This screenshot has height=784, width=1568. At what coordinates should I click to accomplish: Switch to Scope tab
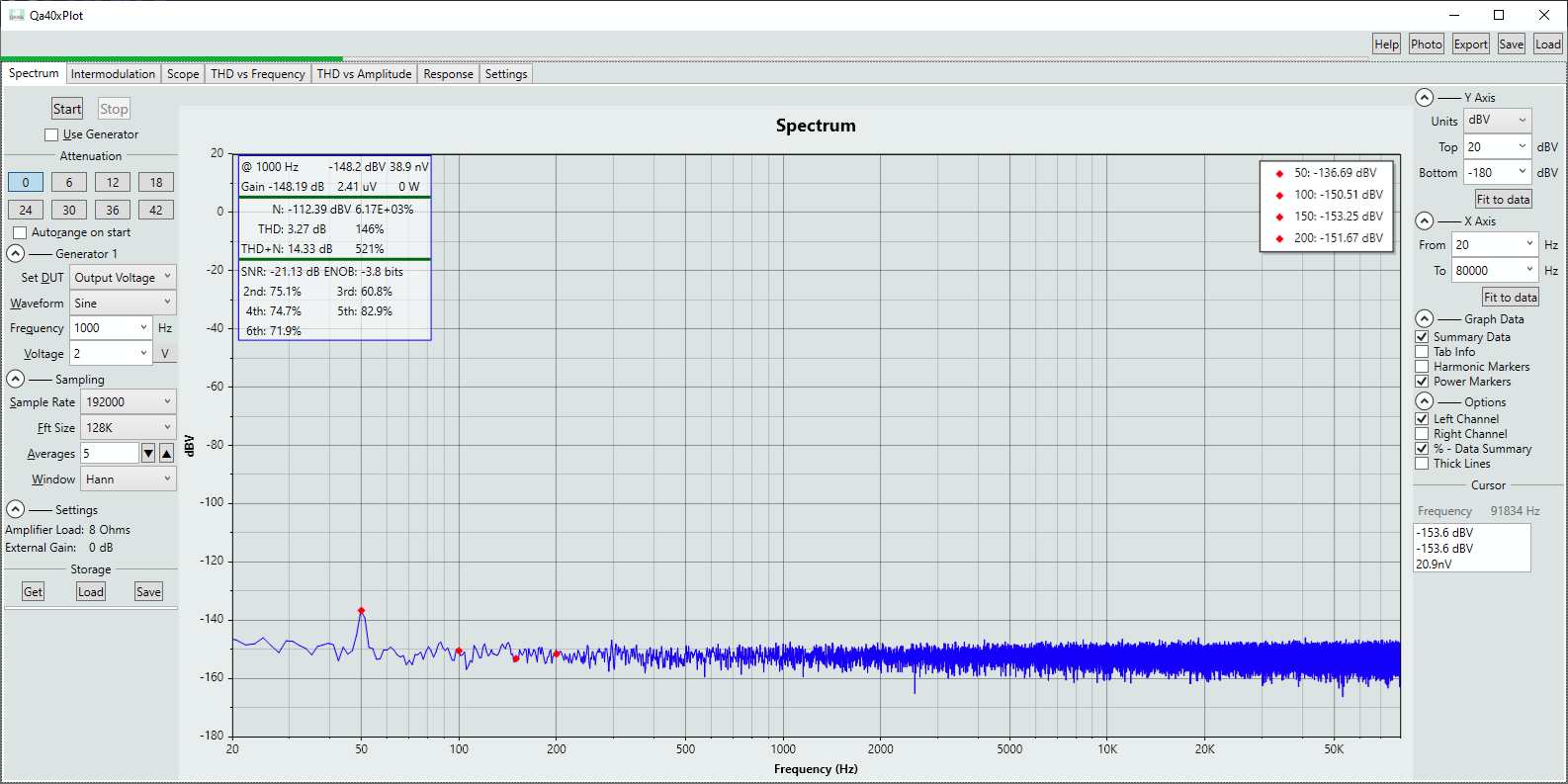183,74
